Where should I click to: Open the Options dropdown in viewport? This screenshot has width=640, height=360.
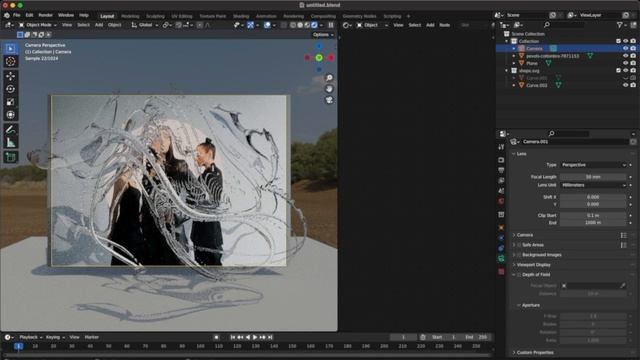click(x=323, y=35)
